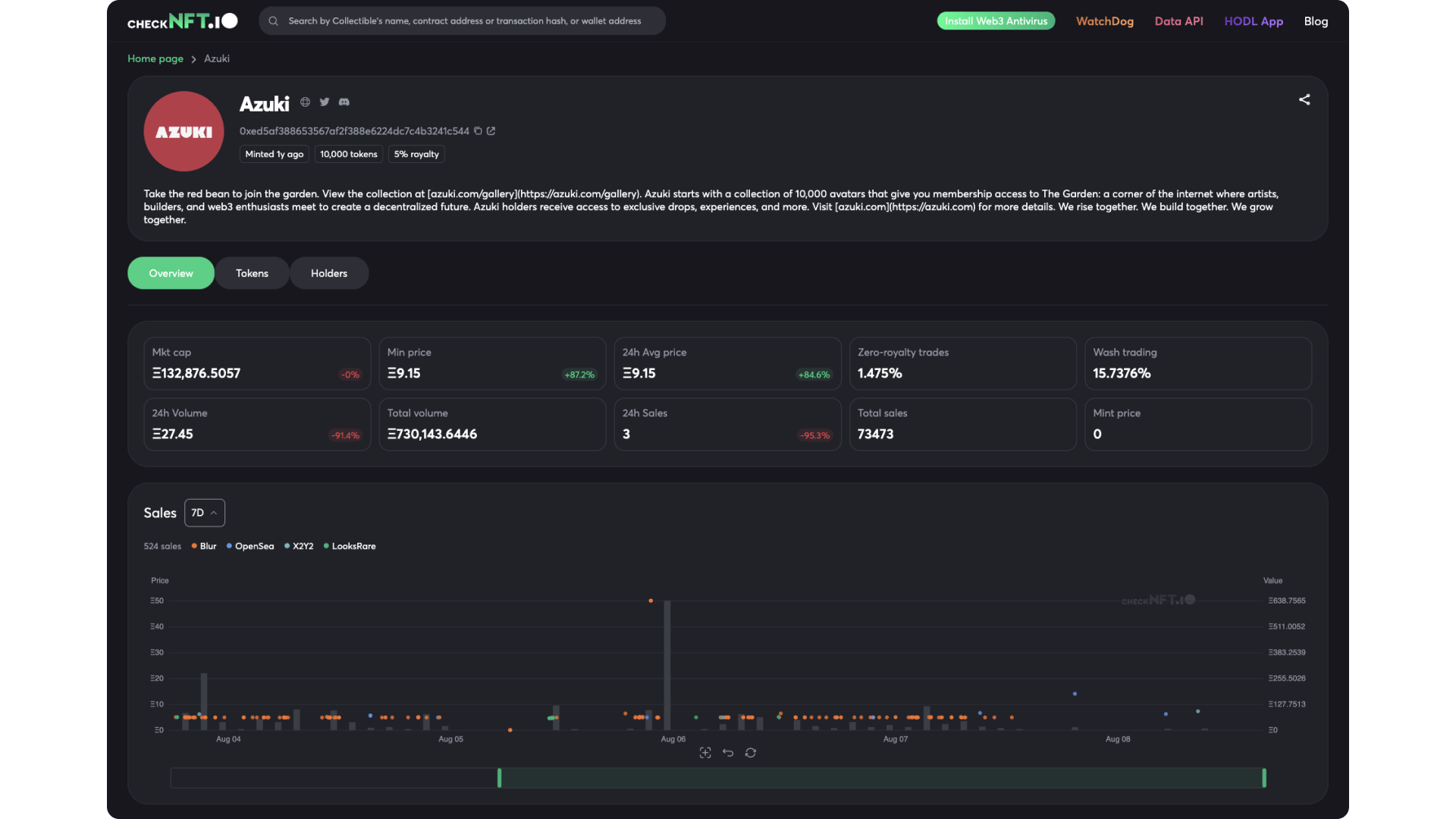Open Azuki Twitter profile icon
The width and height of the screenshot is (1456, 819).
coord(325,102)
